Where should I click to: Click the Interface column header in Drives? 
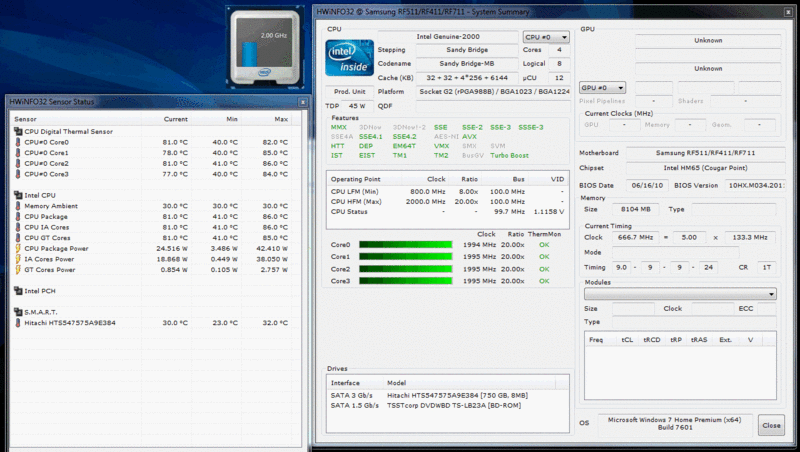(355, 383)
